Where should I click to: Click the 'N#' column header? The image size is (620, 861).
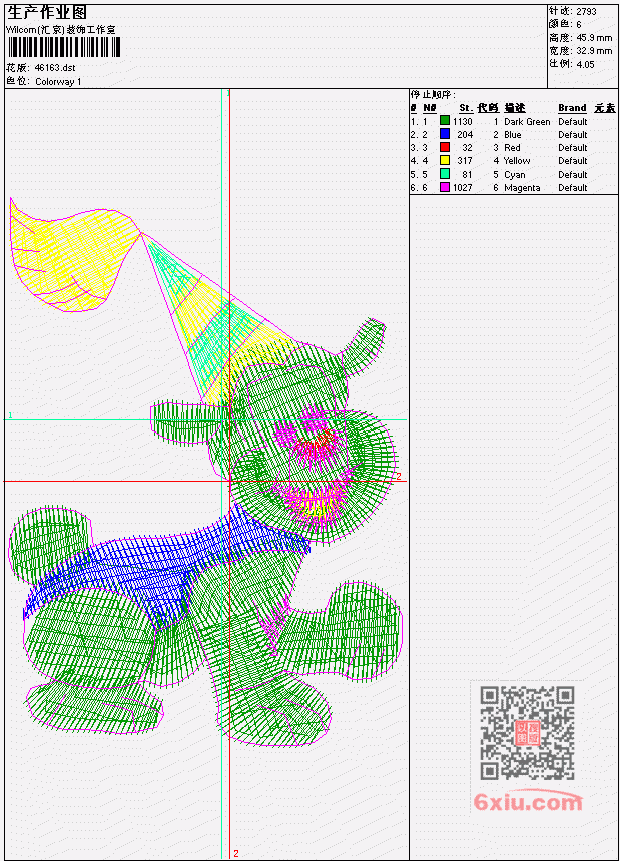coord(429,108)
